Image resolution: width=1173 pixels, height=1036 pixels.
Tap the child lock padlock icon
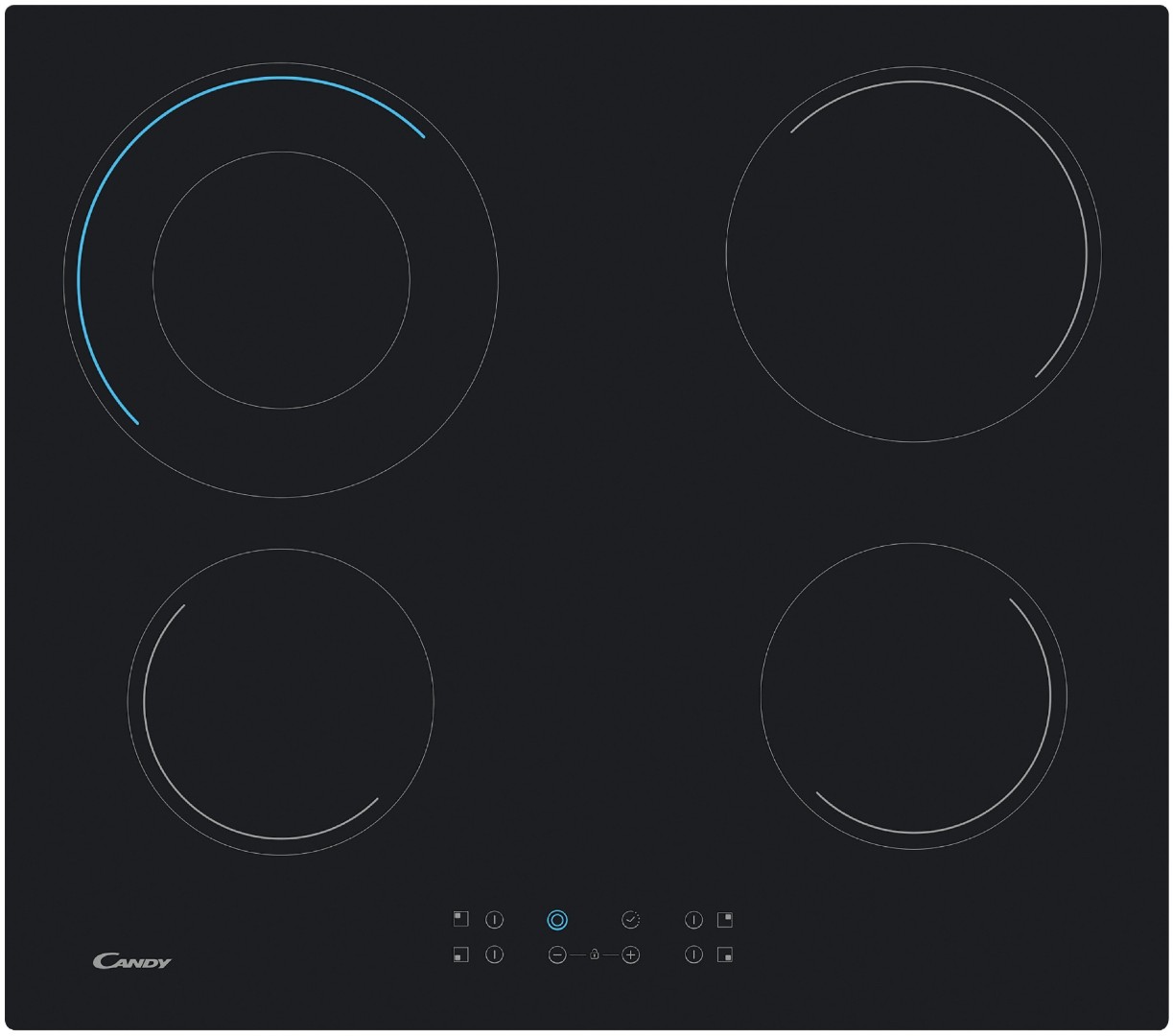[595, 954]
